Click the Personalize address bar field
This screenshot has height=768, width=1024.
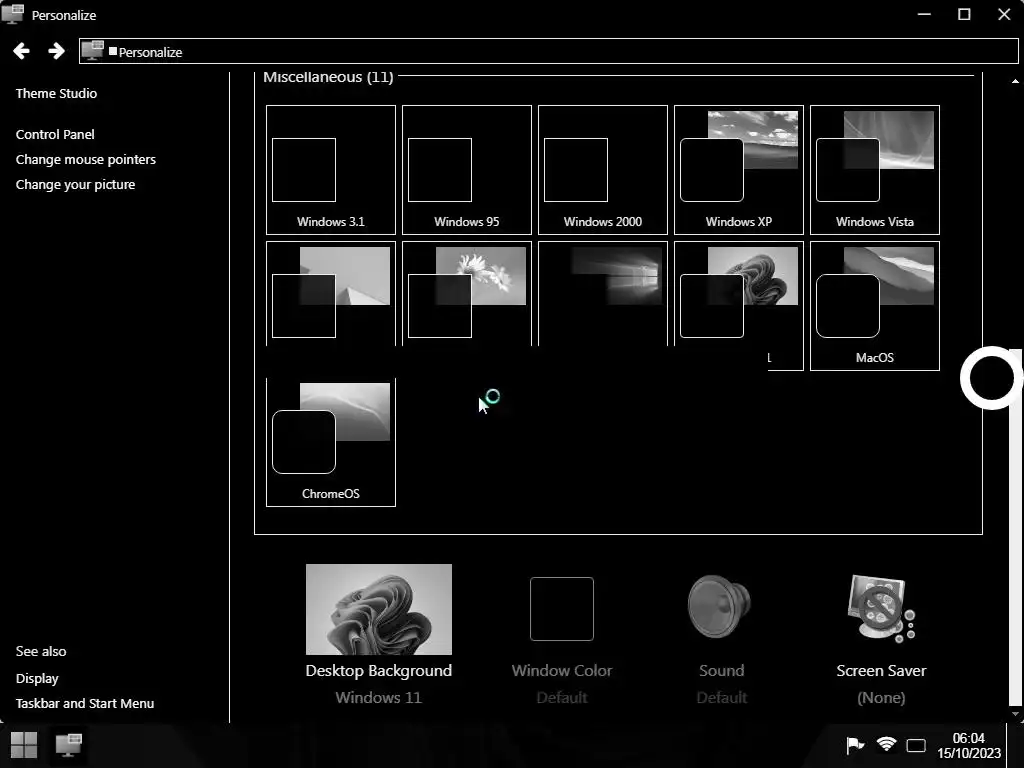coord(549,51)
